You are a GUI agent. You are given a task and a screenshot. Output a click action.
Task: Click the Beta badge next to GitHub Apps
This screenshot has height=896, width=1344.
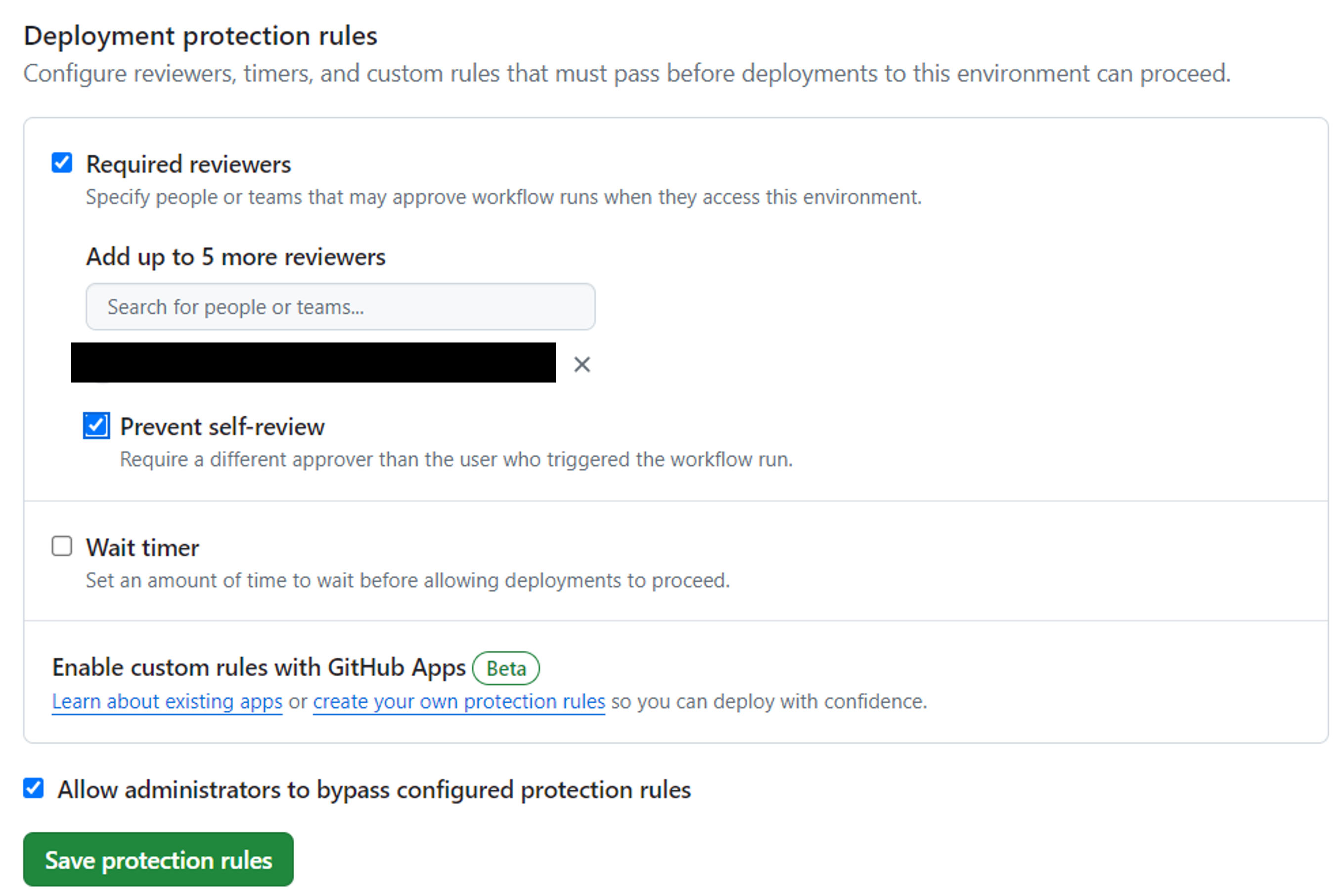pos(505,668)
